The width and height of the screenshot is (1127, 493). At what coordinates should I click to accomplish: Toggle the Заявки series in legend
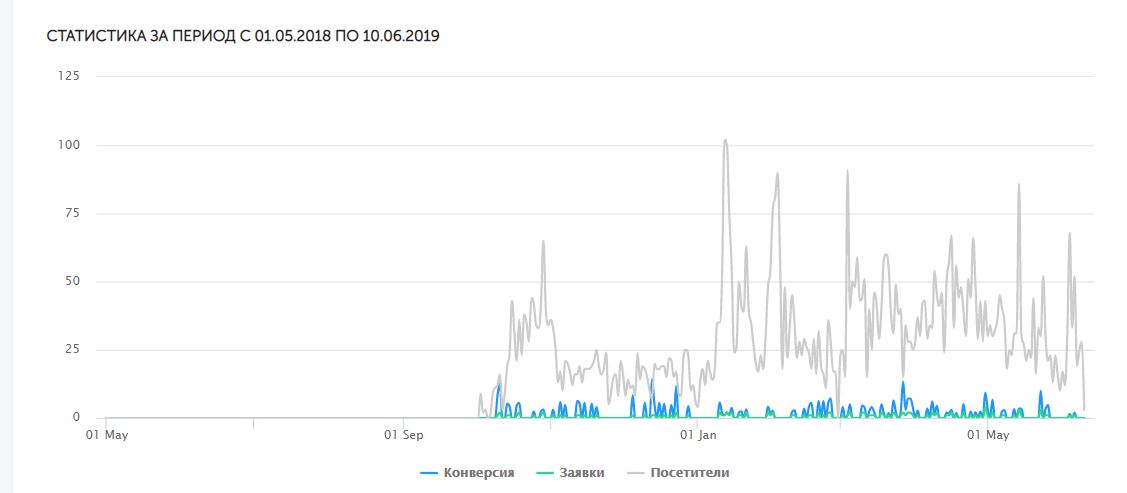[x=571, y=473]
